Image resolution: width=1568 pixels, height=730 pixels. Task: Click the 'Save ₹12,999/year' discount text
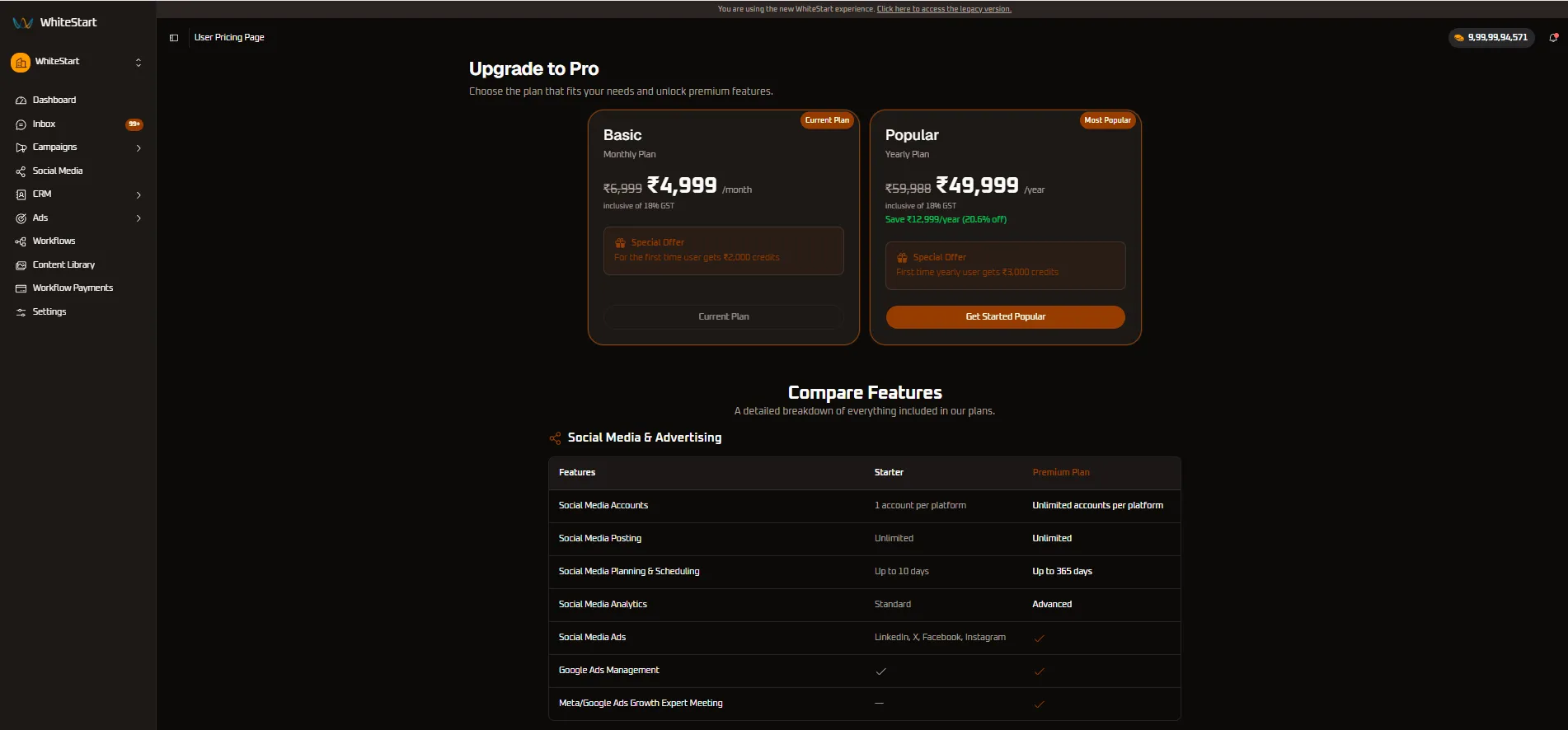point(946,220)
